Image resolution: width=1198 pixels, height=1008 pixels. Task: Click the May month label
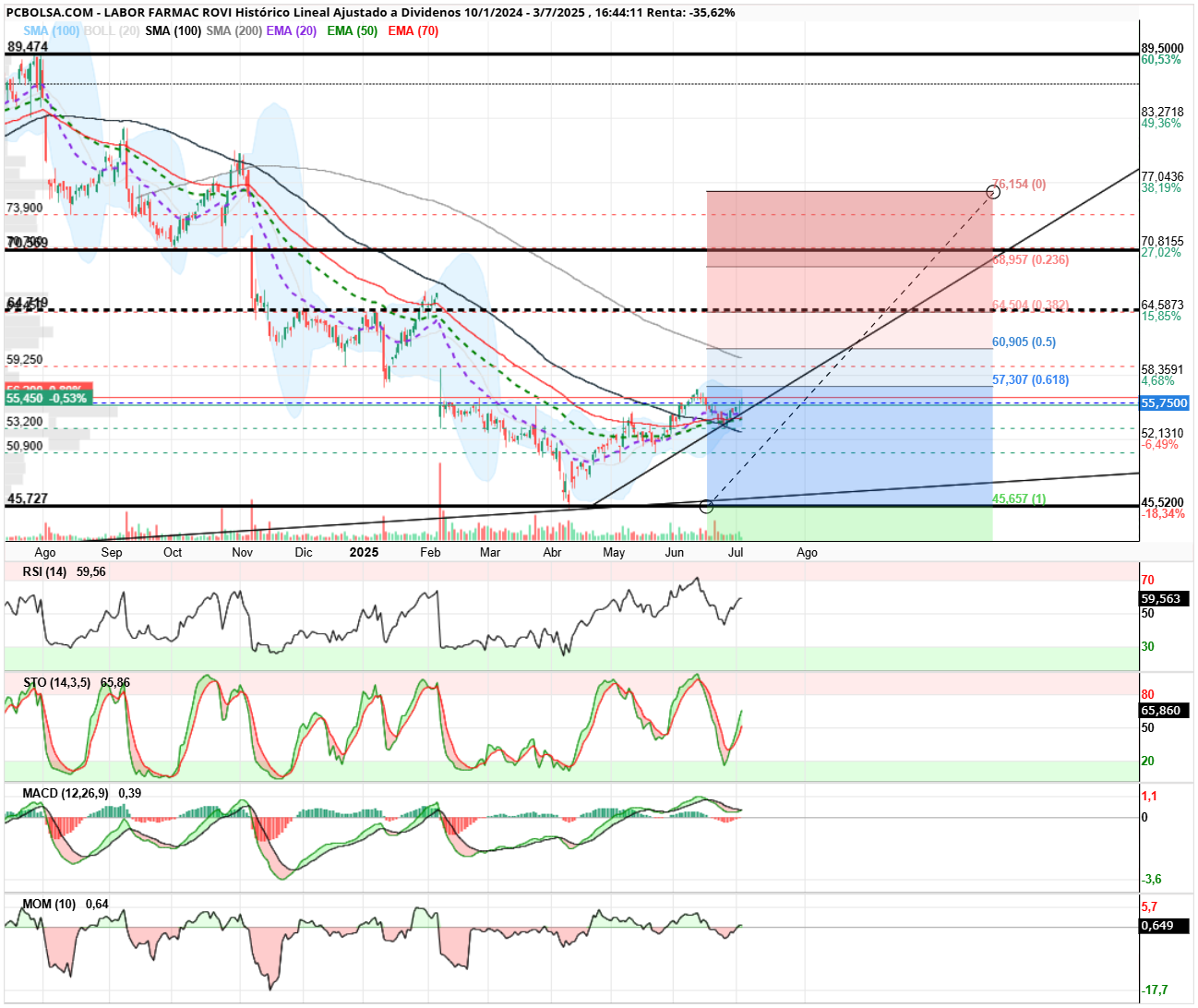[x=614, y=552]
